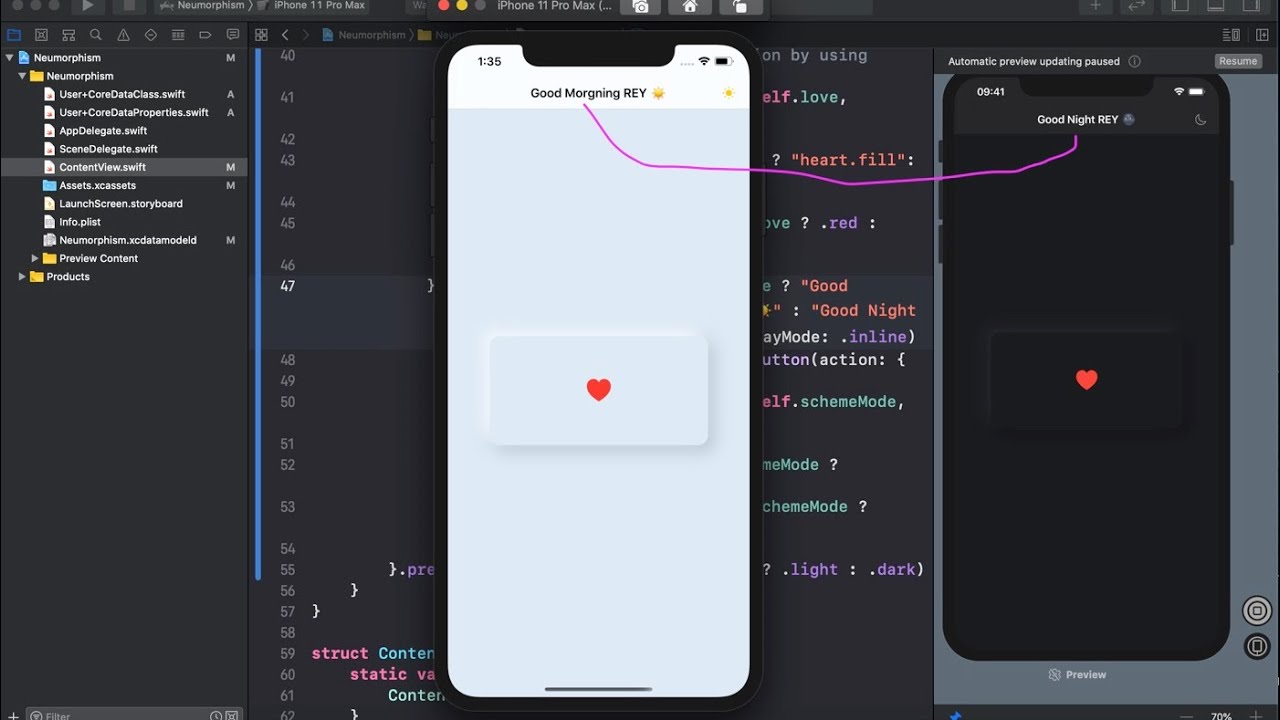
Task: Toggle the Debug area visibility
Action: click(1214, 6)
